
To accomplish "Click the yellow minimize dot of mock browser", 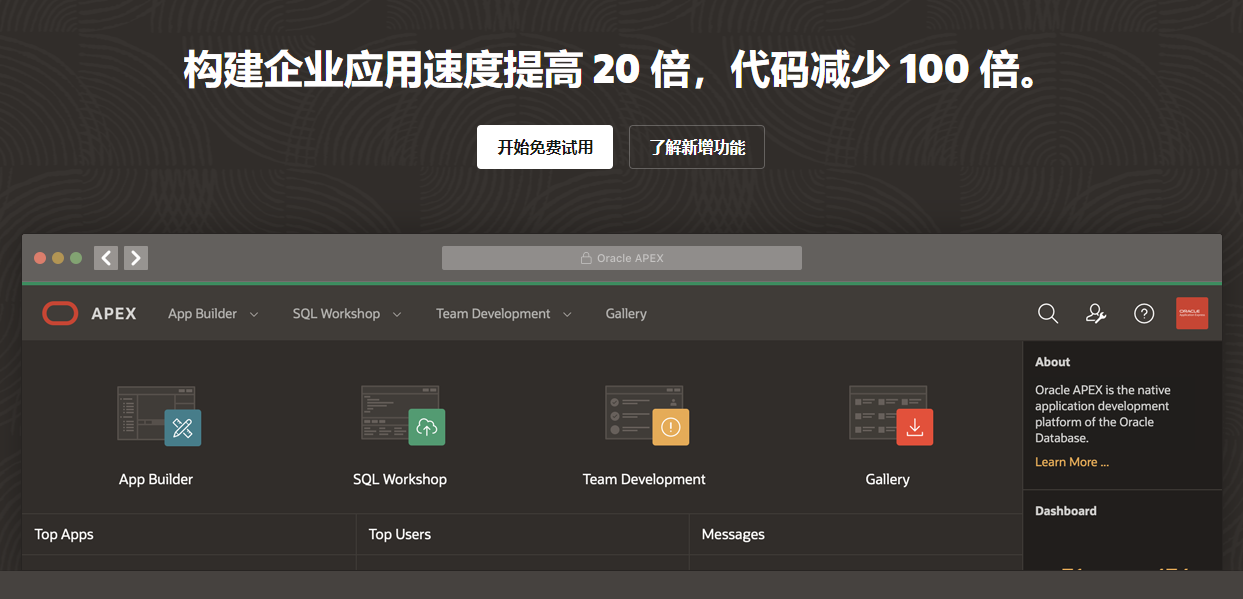I will (x=58, y=258).
